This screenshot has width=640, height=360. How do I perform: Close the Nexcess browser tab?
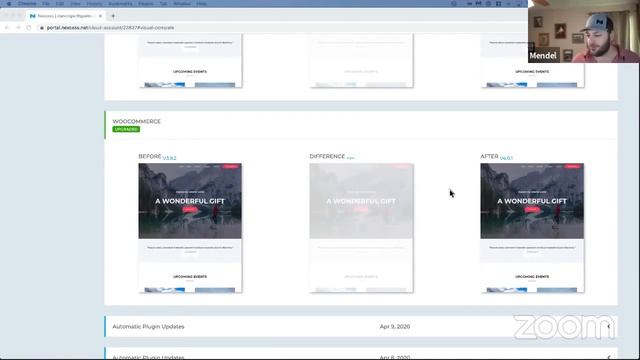[100, 16]
